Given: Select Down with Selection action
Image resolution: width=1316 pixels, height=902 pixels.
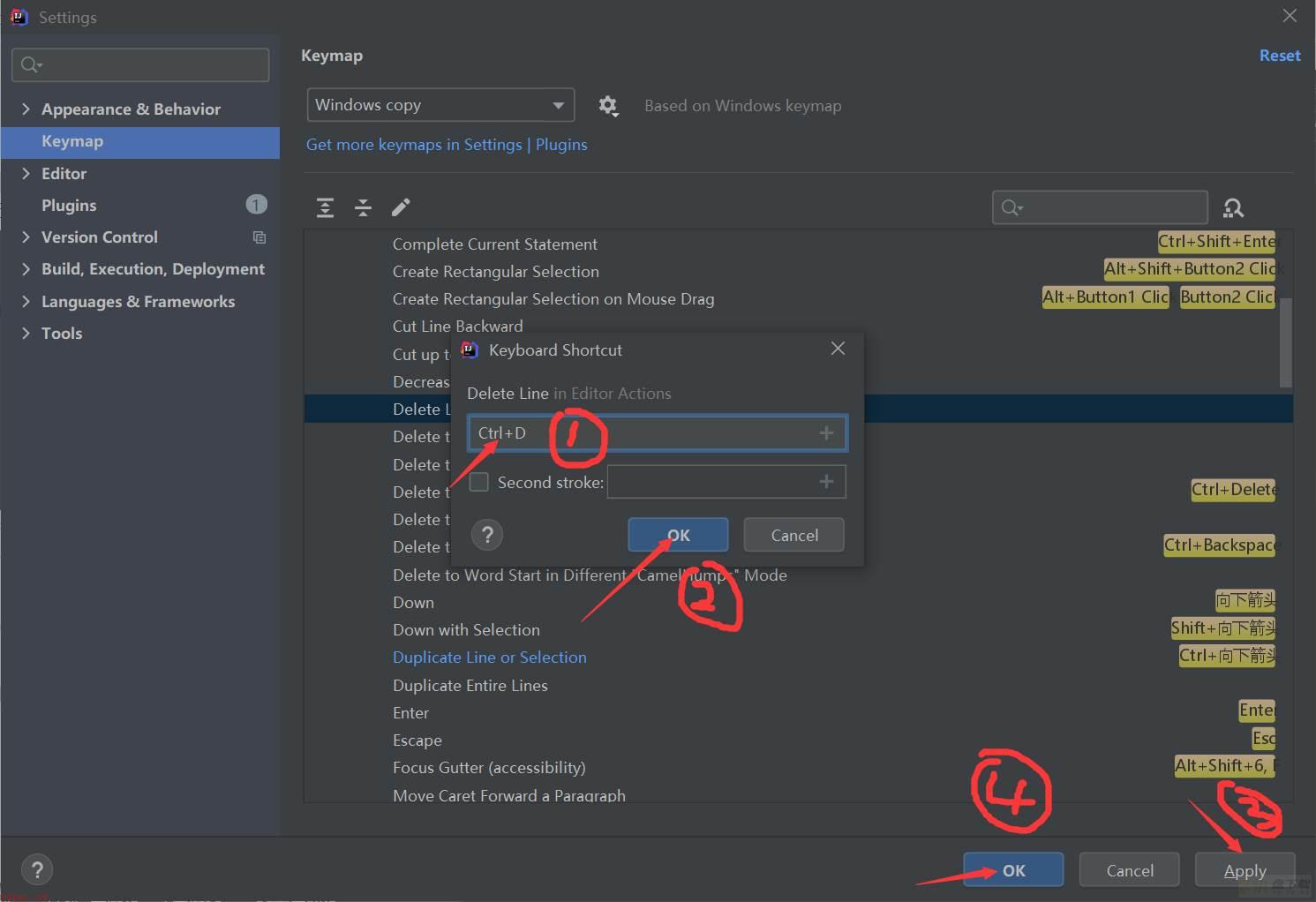Looking at the screenshot, I should point(466,630).
